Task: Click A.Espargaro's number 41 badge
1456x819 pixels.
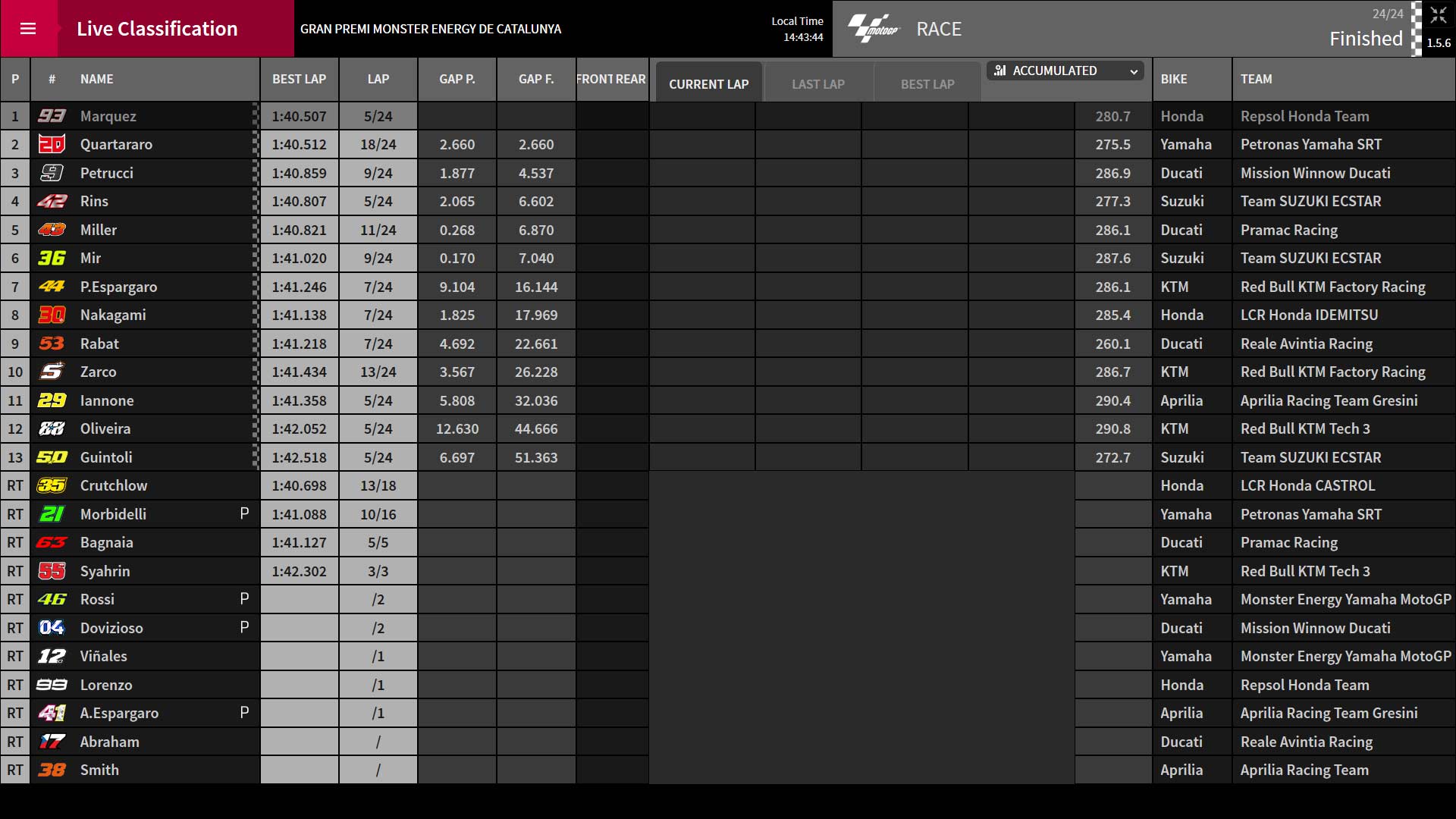Action: [x=52, y=713]
